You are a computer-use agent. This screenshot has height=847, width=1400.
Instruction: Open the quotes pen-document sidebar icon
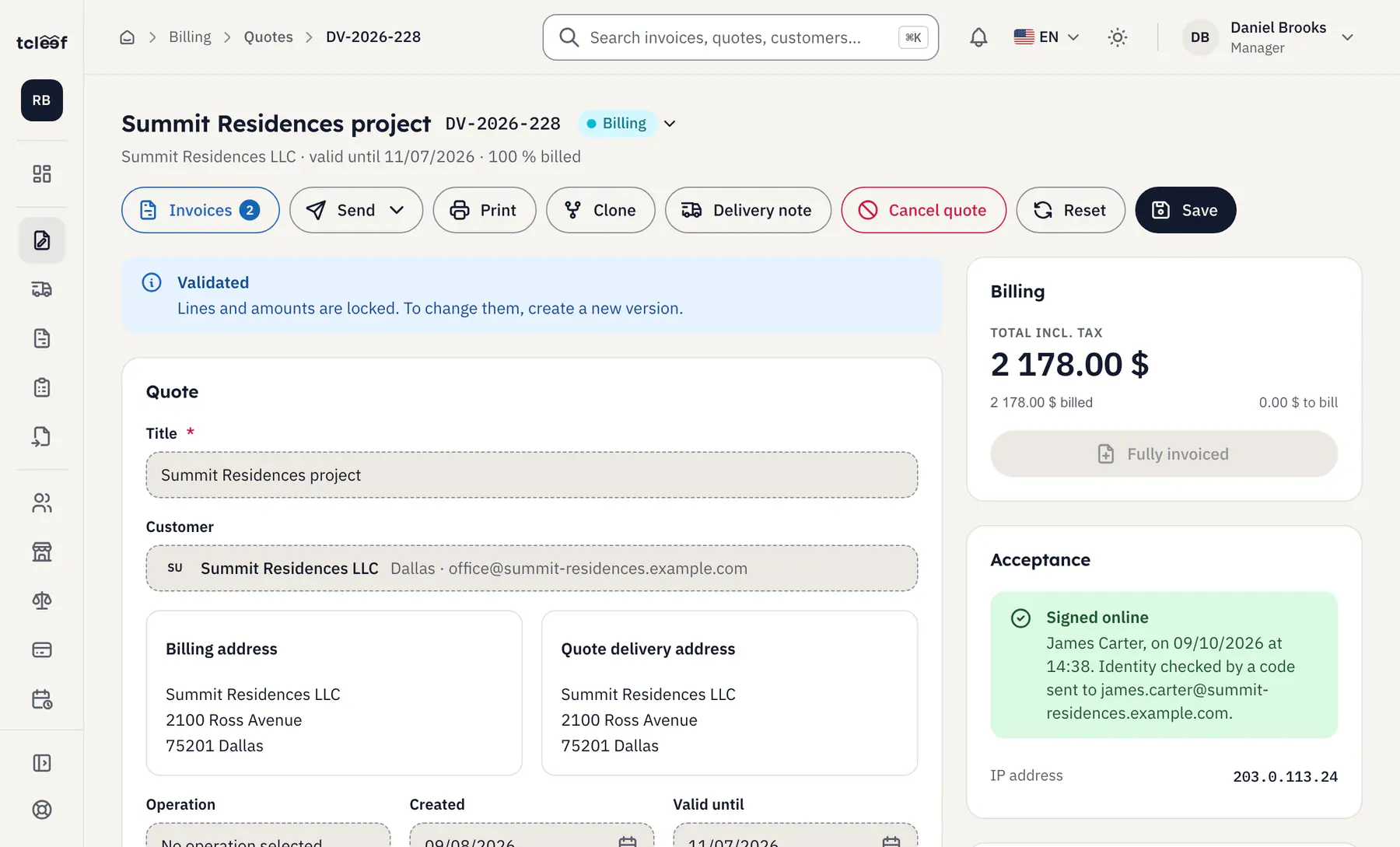coord(42,240)
